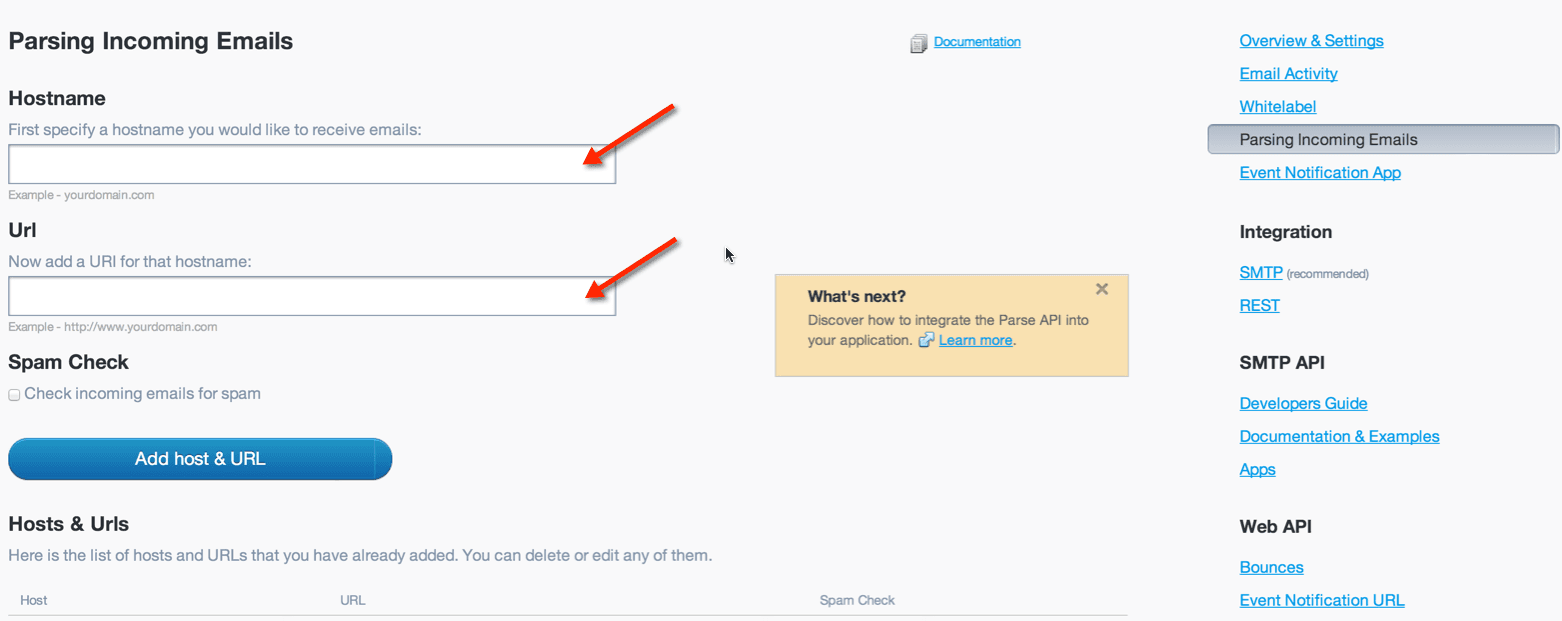Open the REST integration page
The height and width of the screenshot is (621, 1562).
click(x=1259, y=305)
